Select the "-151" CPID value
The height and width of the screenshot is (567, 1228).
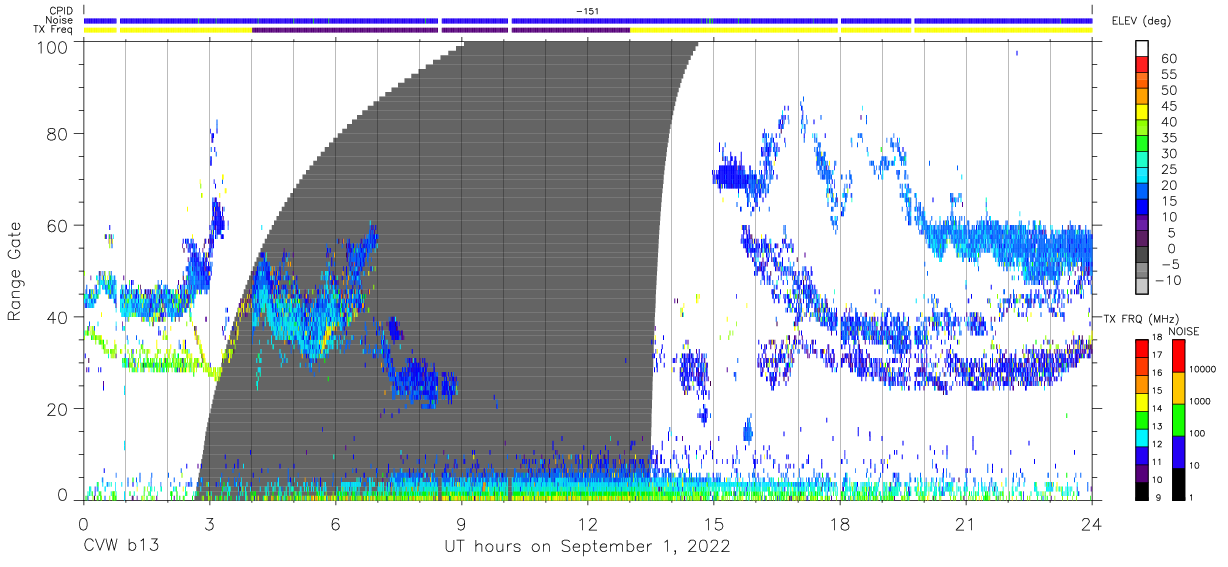pyautogui.click(x=588, y=11)
